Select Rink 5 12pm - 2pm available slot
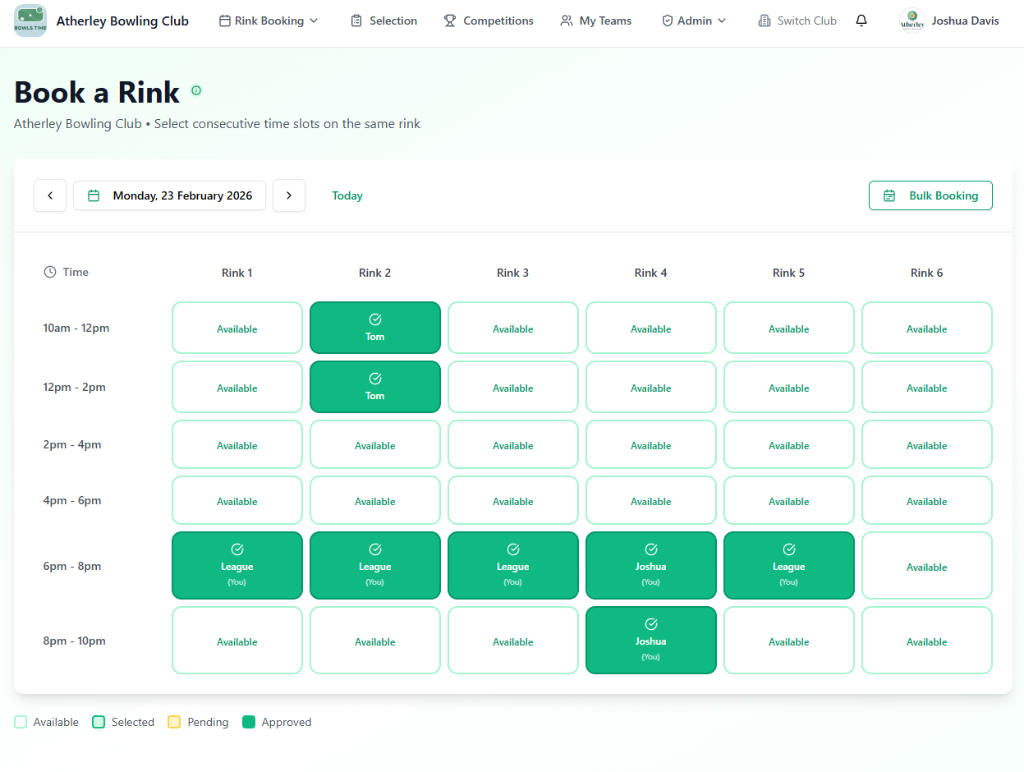 pyautogui.click(x=789, y=387)
